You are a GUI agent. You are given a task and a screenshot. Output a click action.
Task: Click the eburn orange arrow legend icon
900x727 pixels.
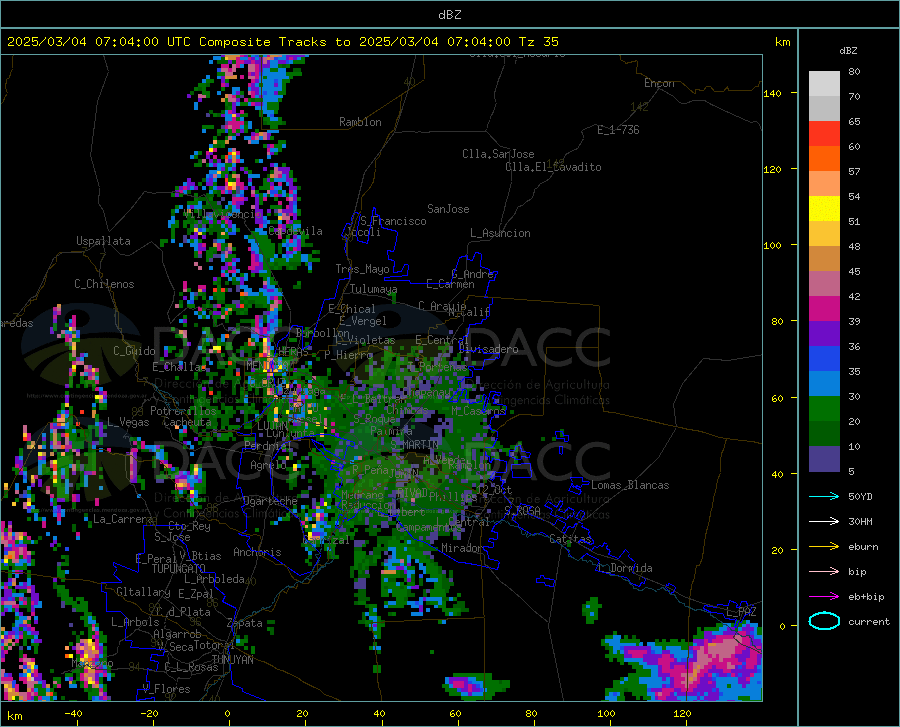pos(824,547)
